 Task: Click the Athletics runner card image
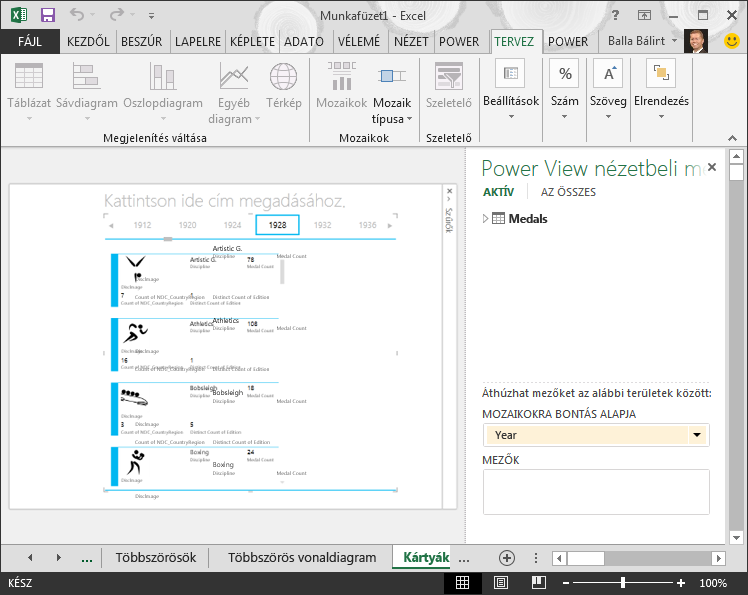(135, 334)
